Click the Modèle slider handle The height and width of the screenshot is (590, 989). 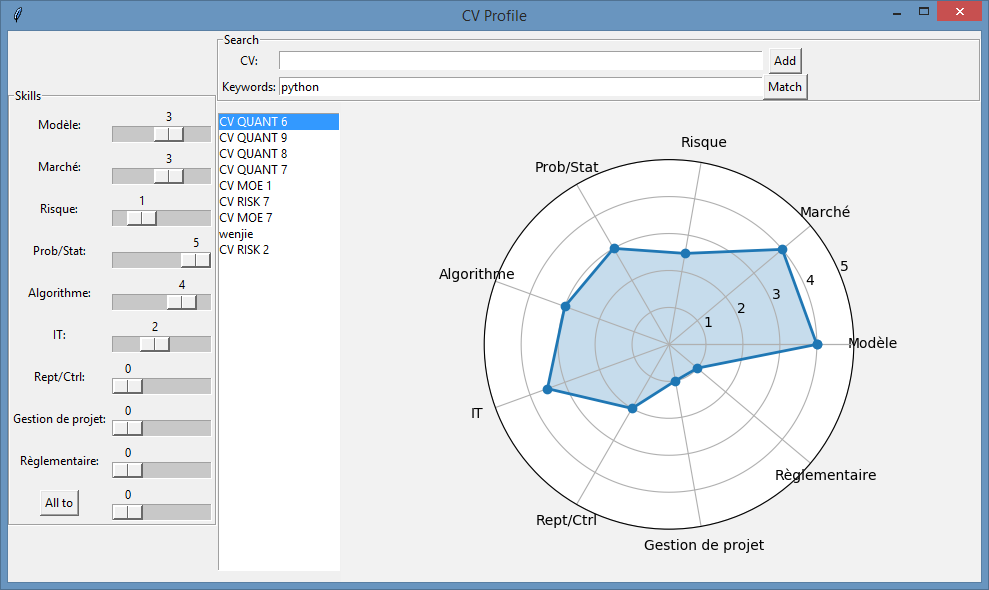pyautogui.click(x=169, y=134)
